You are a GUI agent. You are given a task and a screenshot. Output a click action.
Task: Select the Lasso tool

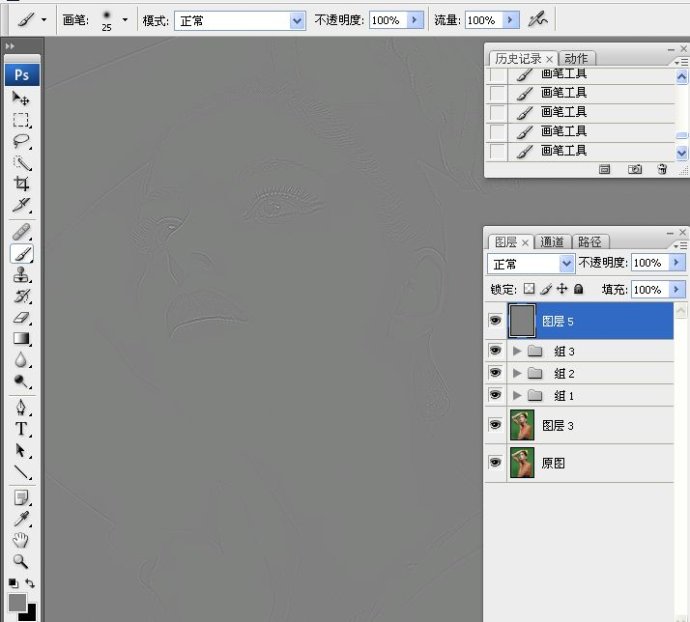(21, 141)
